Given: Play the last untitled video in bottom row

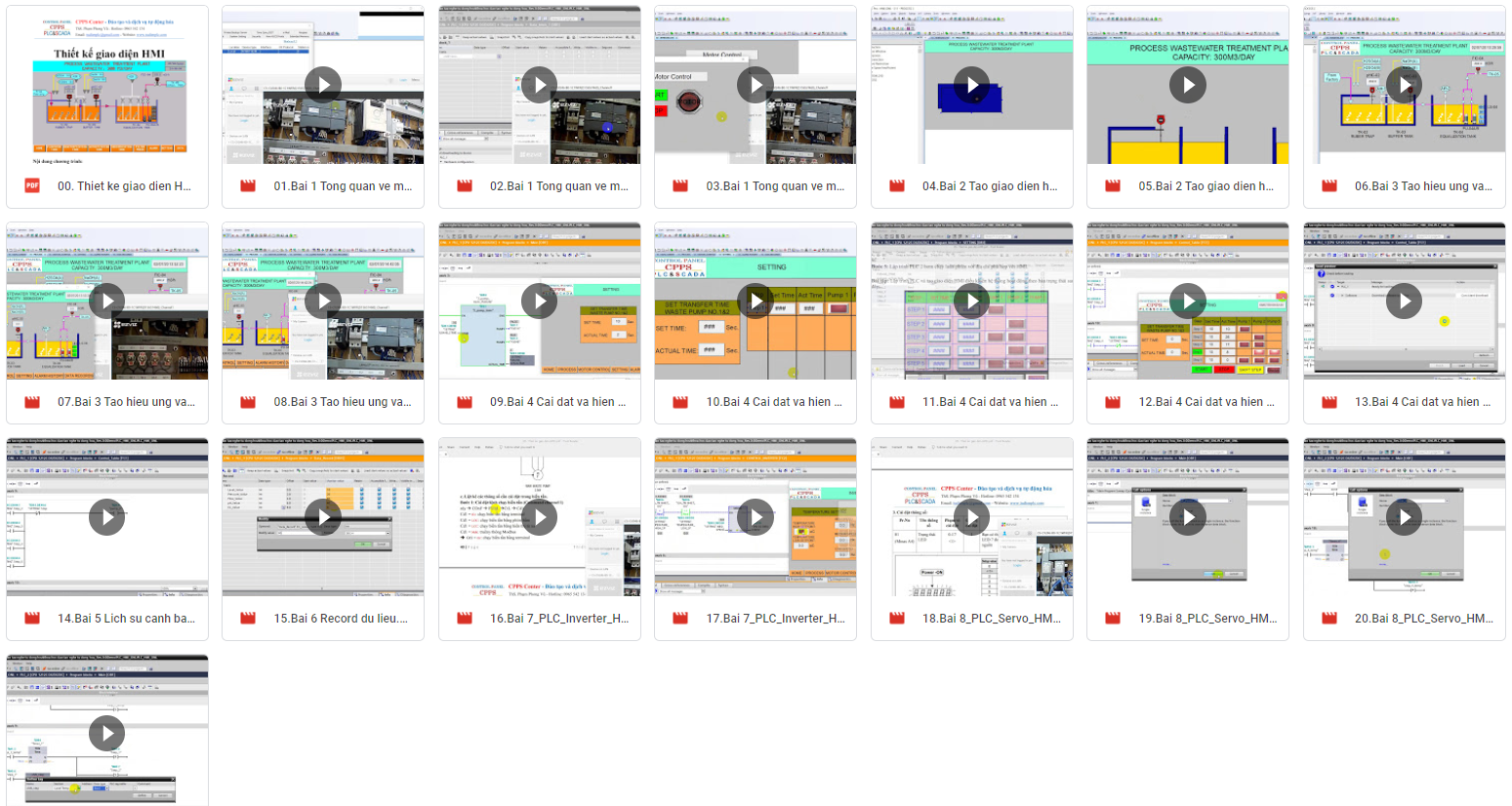Looking at the screenshot, I should (107, 733).
